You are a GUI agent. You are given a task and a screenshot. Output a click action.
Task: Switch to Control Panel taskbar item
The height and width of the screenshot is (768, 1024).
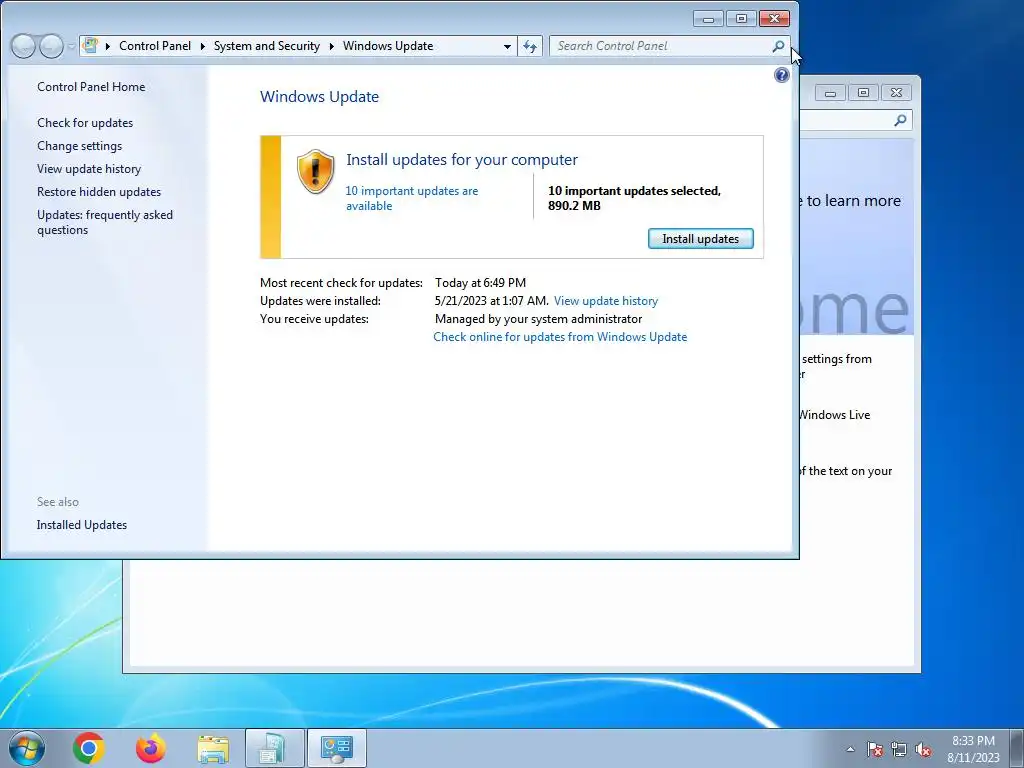pos(337,748)
